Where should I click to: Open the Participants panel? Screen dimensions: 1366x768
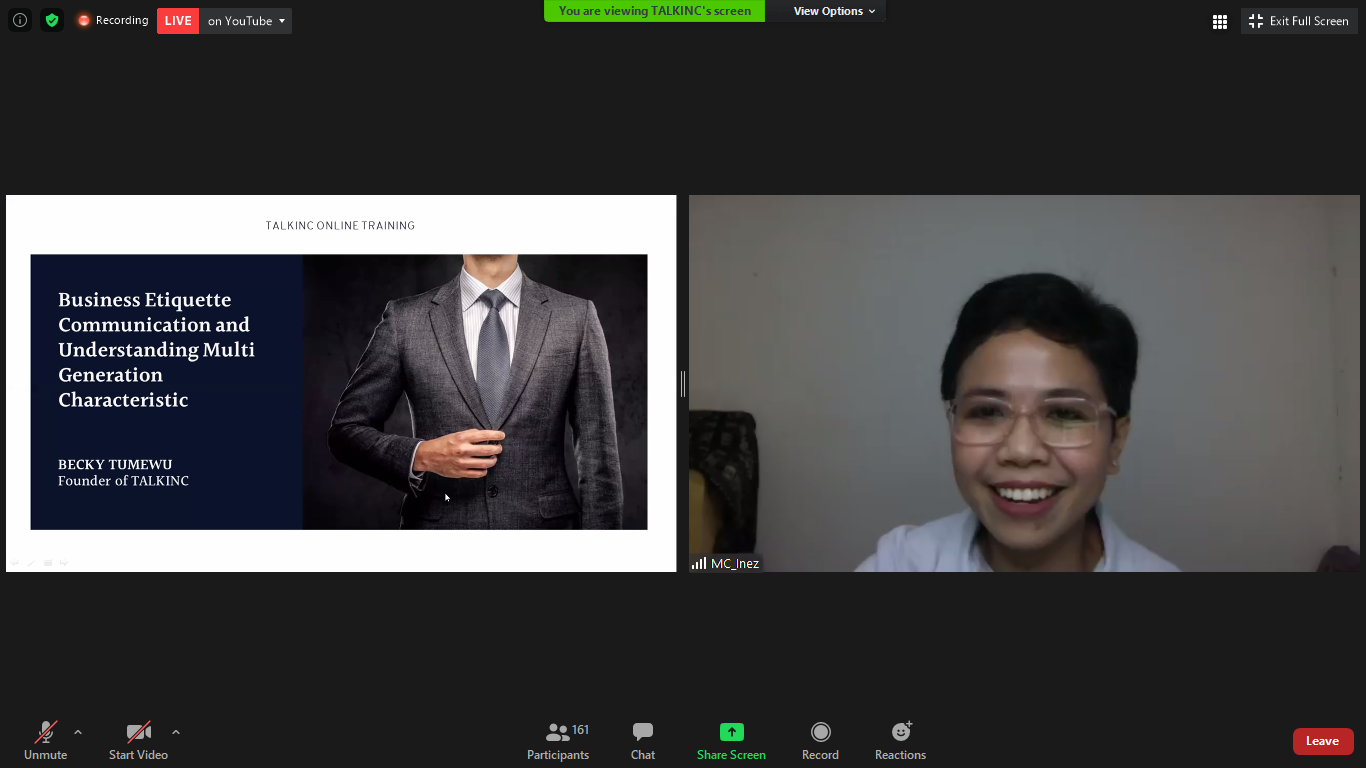click(x=558, y=741)
